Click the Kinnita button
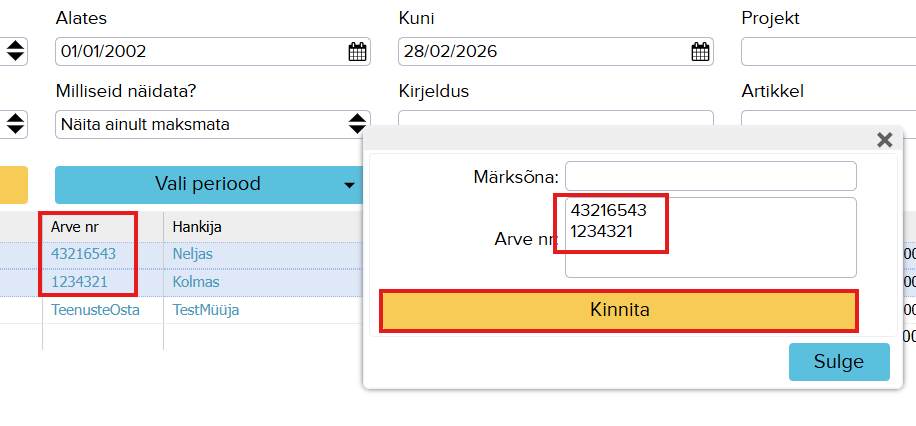Image resolution: width=916 pixels, height=426 pixels. coord(618,310)
